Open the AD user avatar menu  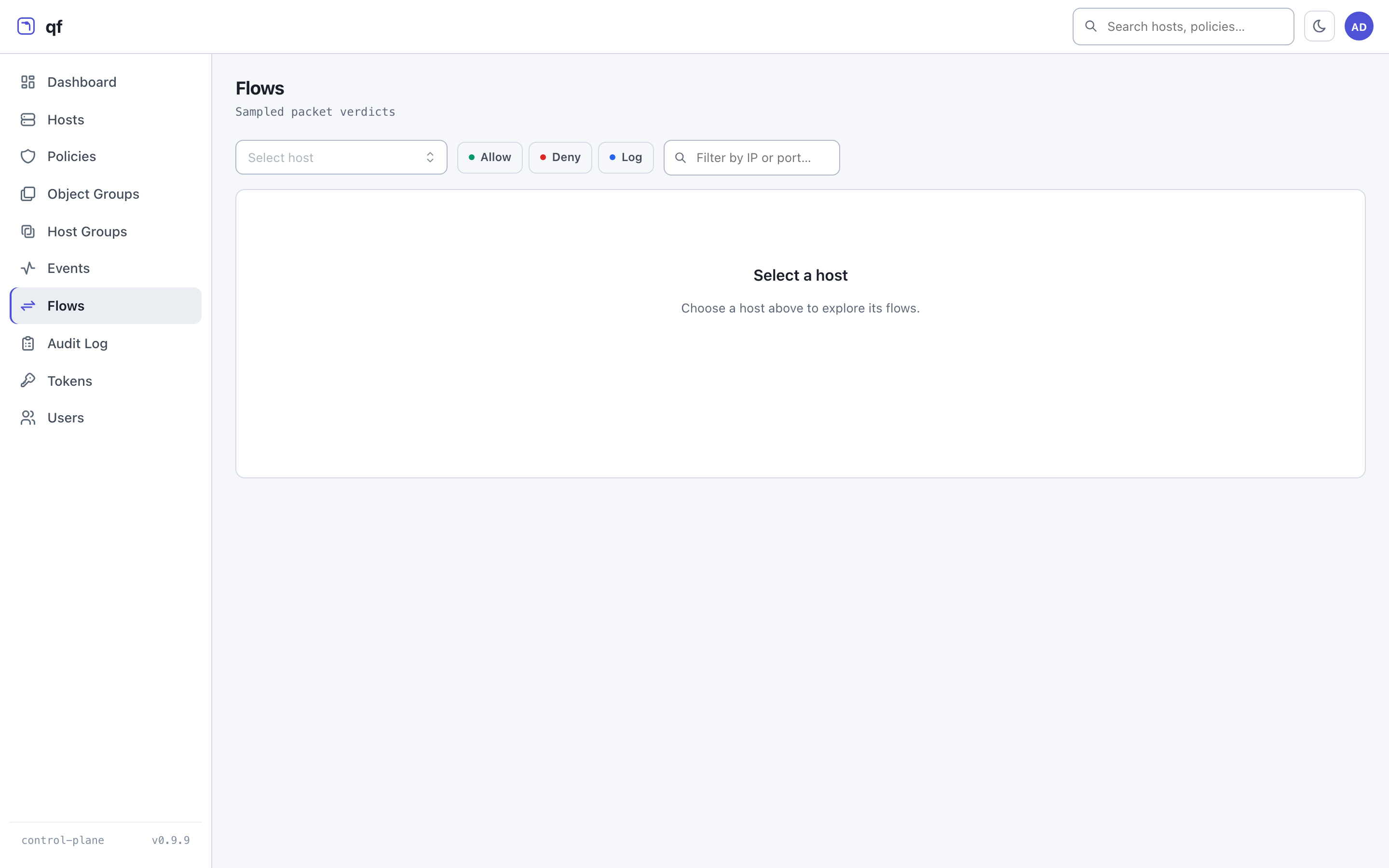point(1359,27)
